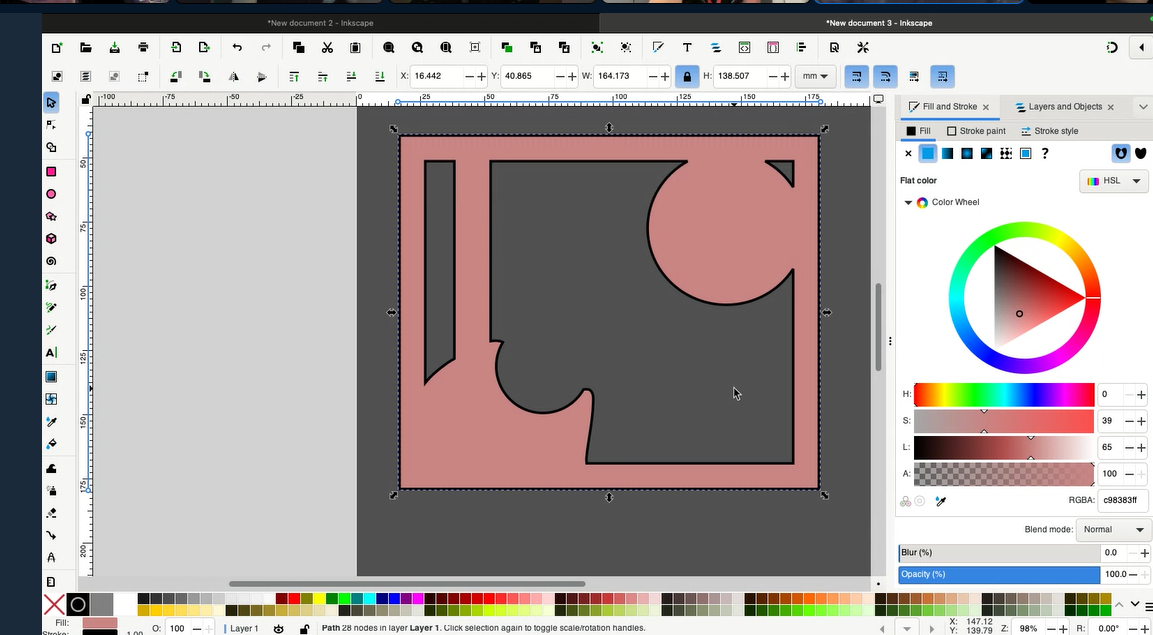
Task: Toggle scale stroke width with object
Action: tap(856, 76)
